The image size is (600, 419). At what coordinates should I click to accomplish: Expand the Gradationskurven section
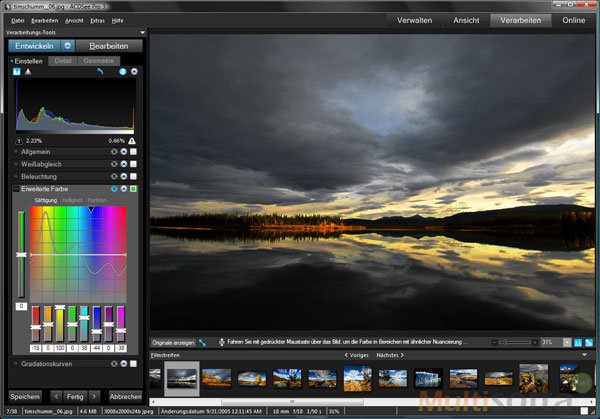pyautogui.click(x=16, y=364)
